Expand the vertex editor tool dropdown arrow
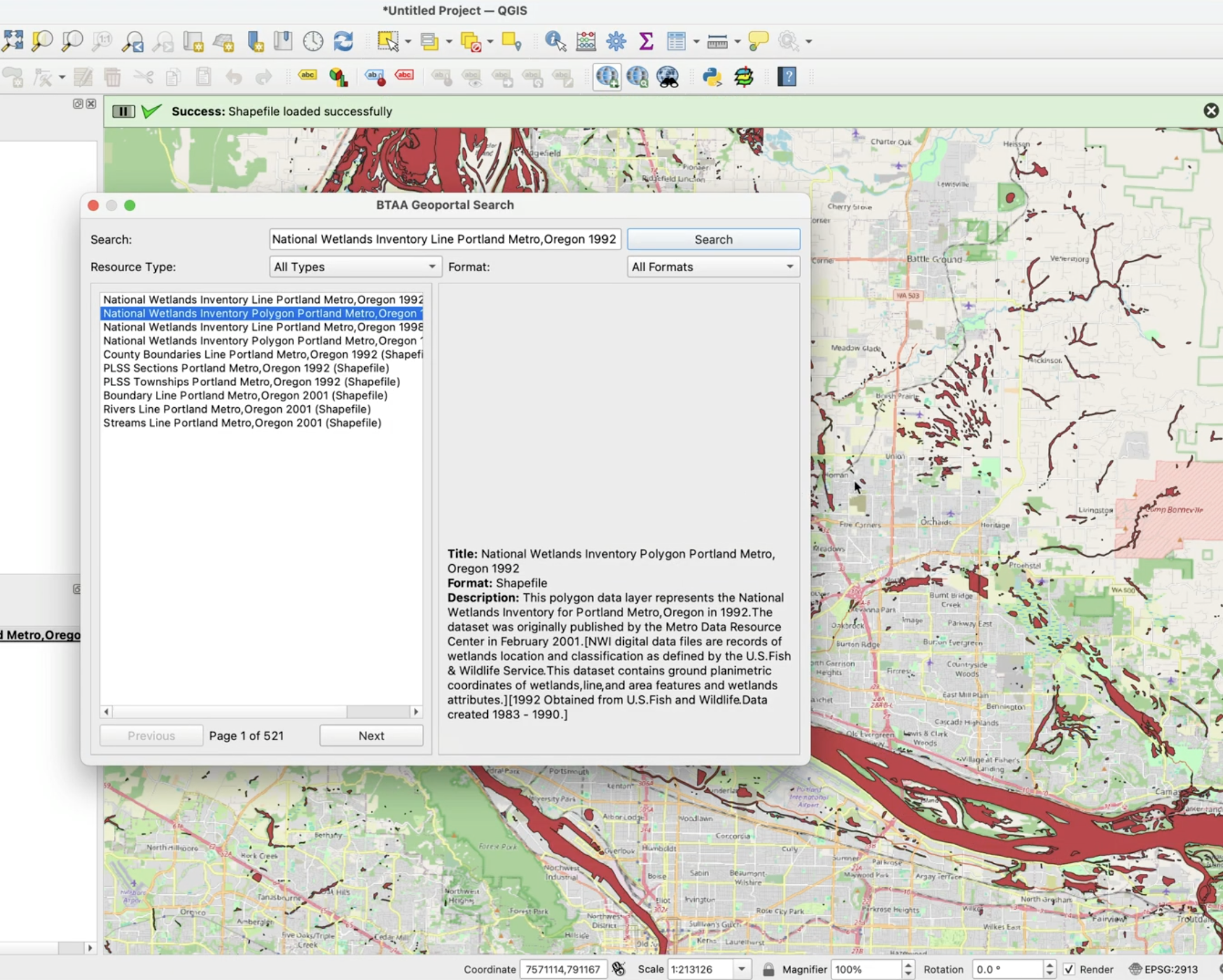Viewport: 1223px width, 980px height. pos(62,78)
